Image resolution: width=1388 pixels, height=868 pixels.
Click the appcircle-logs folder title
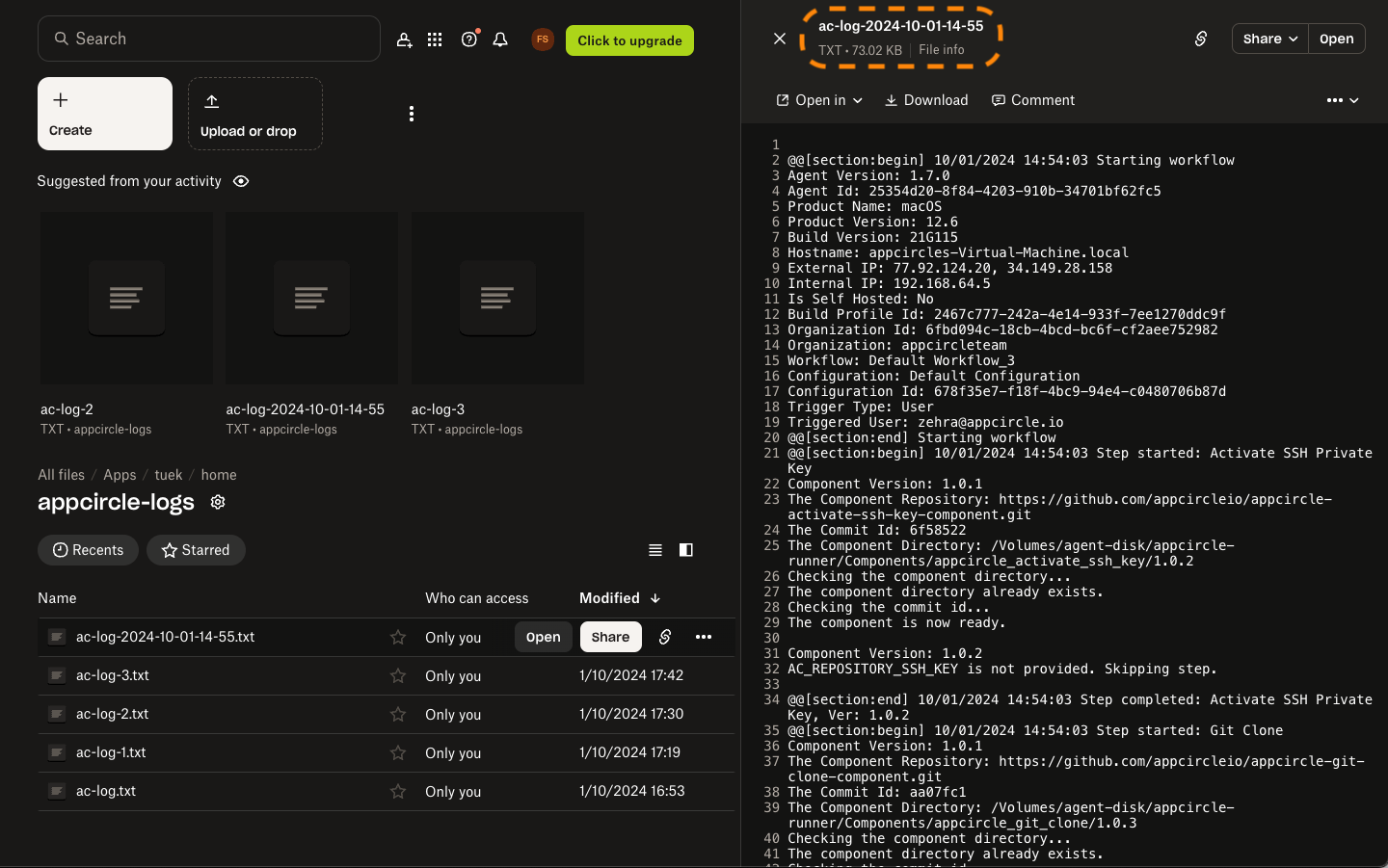[x=116, y=502]
